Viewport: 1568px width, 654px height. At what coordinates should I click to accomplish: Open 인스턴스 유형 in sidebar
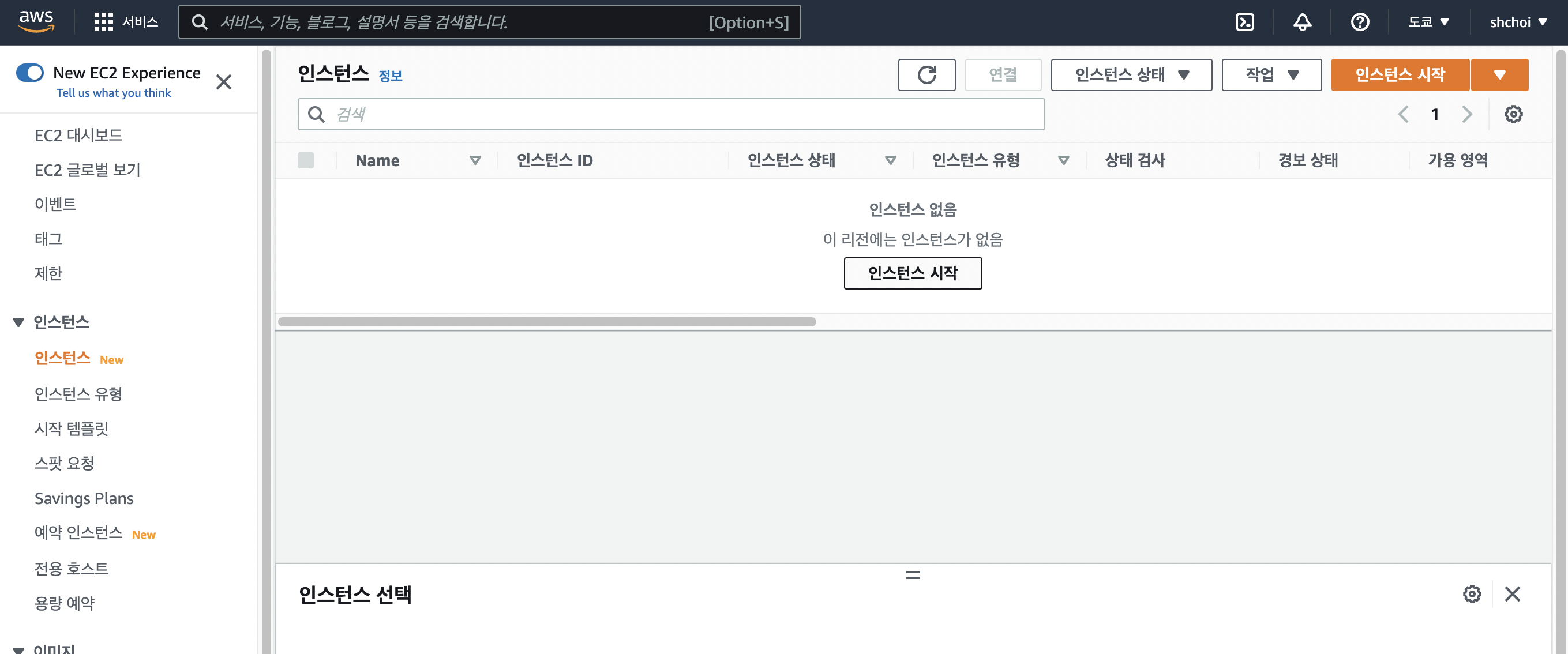click(78, 394)
